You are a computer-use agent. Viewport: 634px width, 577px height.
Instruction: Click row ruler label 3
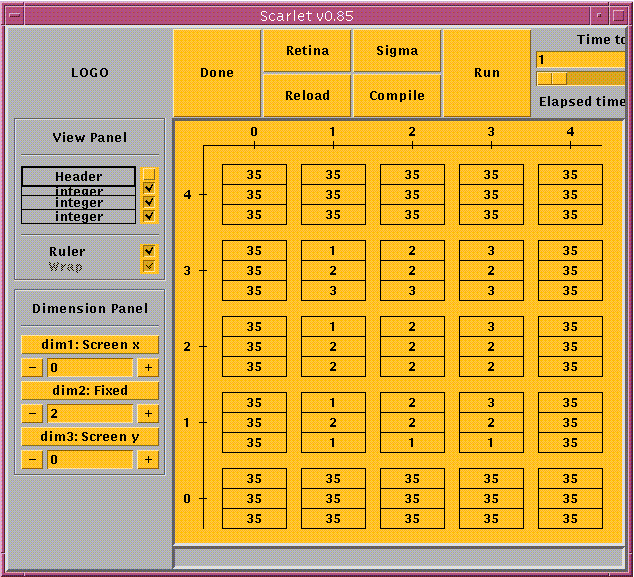[187, 271]
